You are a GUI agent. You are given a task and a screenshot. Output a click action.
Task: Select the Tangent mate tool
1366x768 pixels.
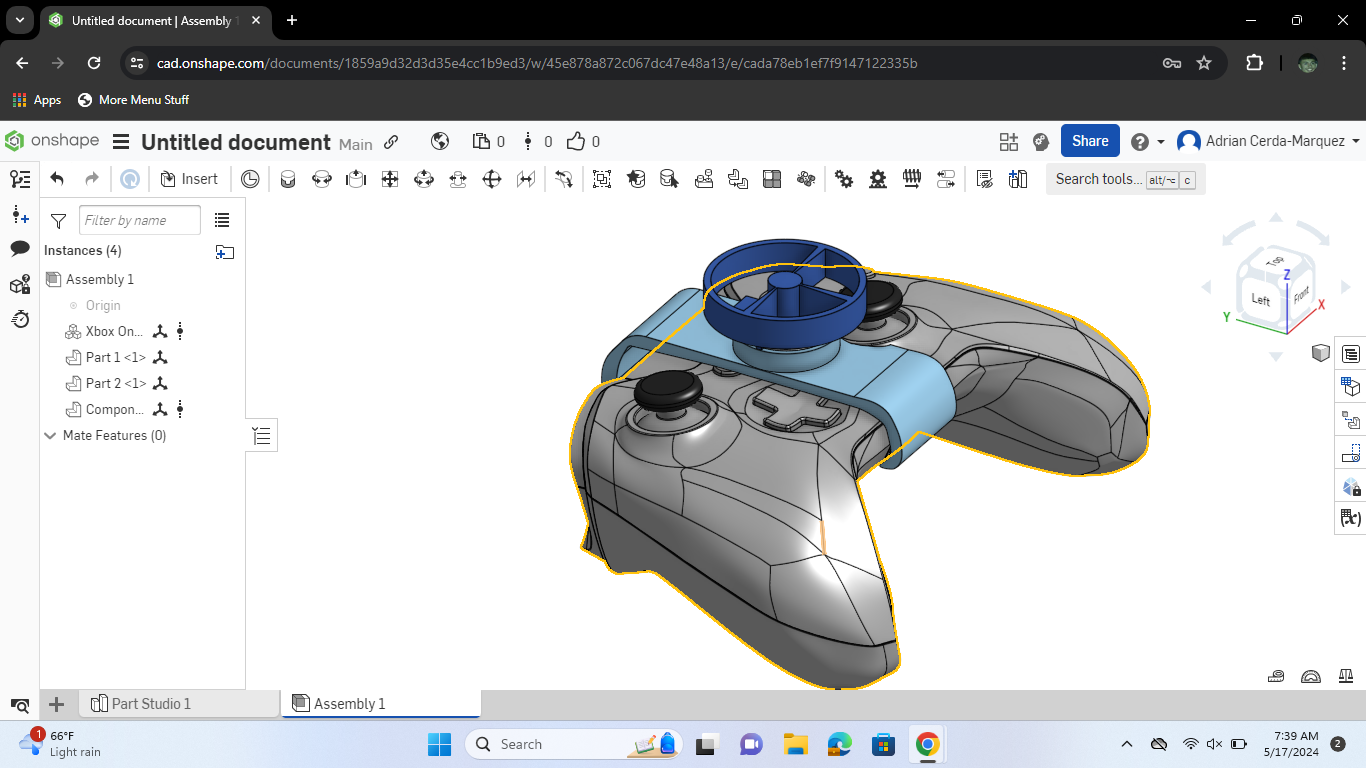[x=565, y=179]
